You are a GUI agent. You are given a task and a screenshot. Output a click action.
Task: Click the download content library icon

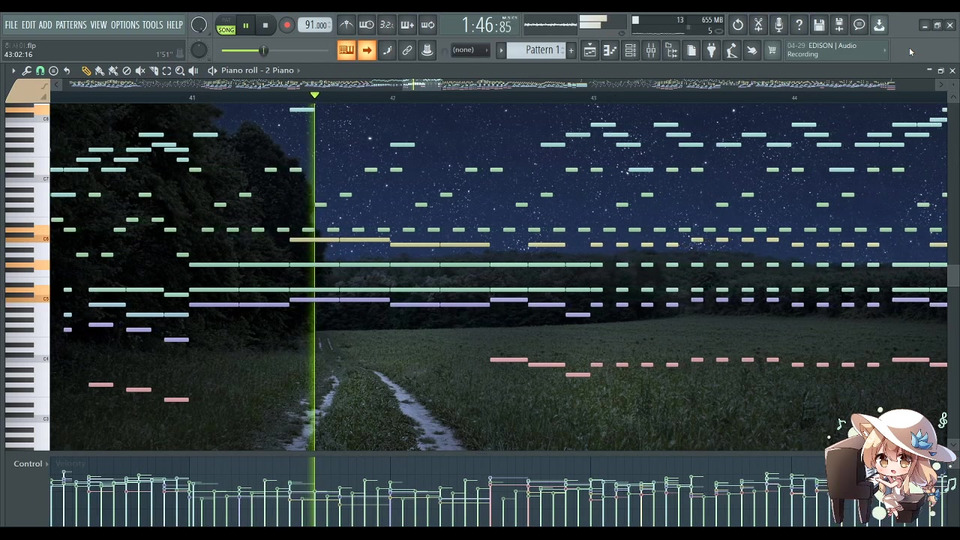[x=879, y=25]
